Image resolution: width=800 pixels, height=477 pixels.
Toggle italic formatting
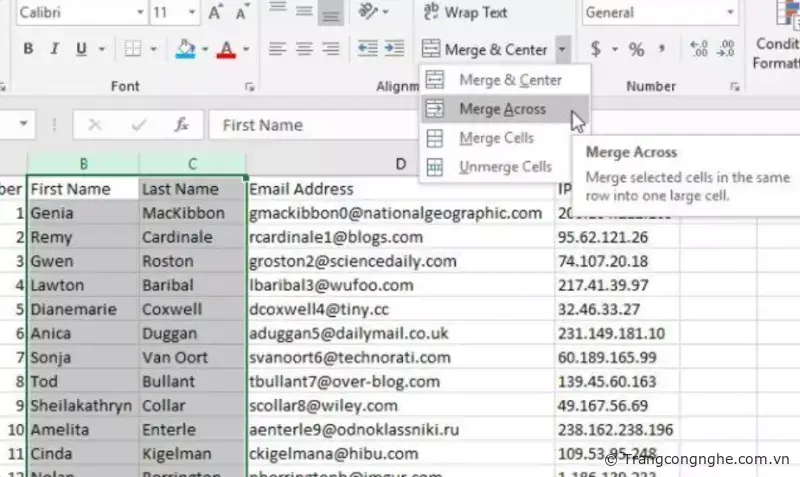pyautogui.click(x=54, y=49)
